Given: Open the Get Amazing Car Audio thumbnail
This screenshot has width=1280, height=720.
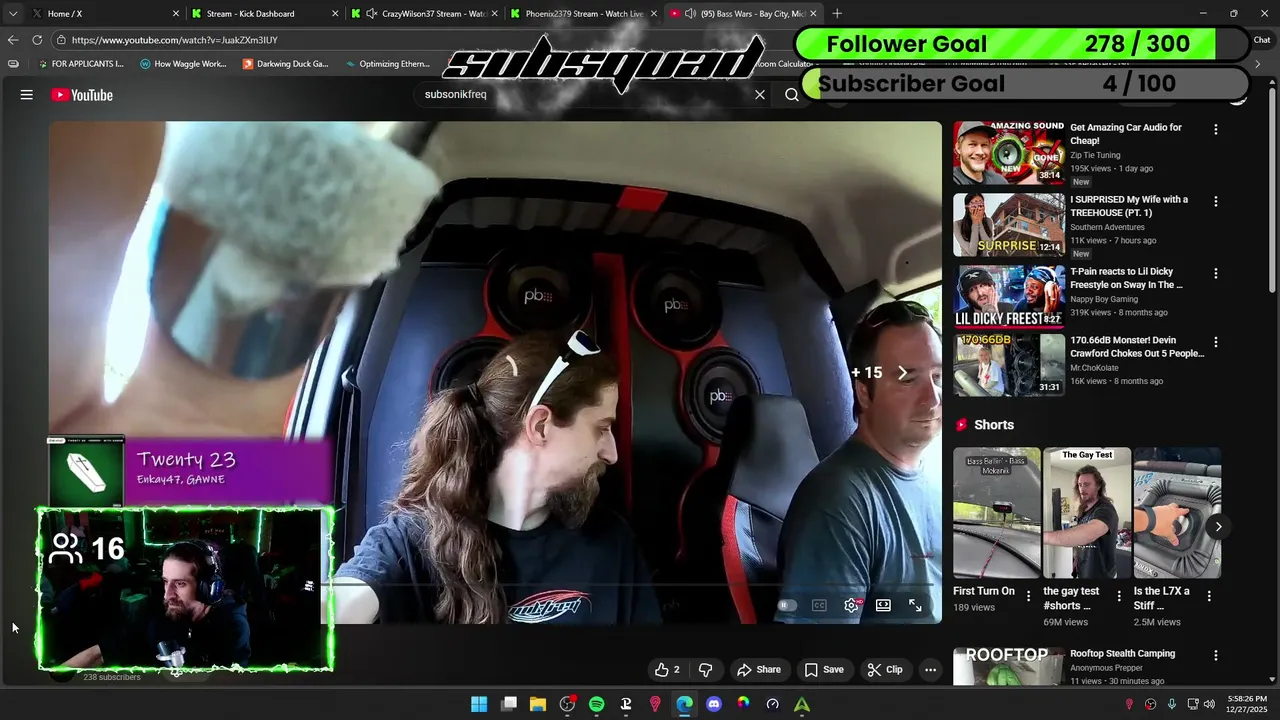Looking at the screenshot, I should coord(1008,153).
